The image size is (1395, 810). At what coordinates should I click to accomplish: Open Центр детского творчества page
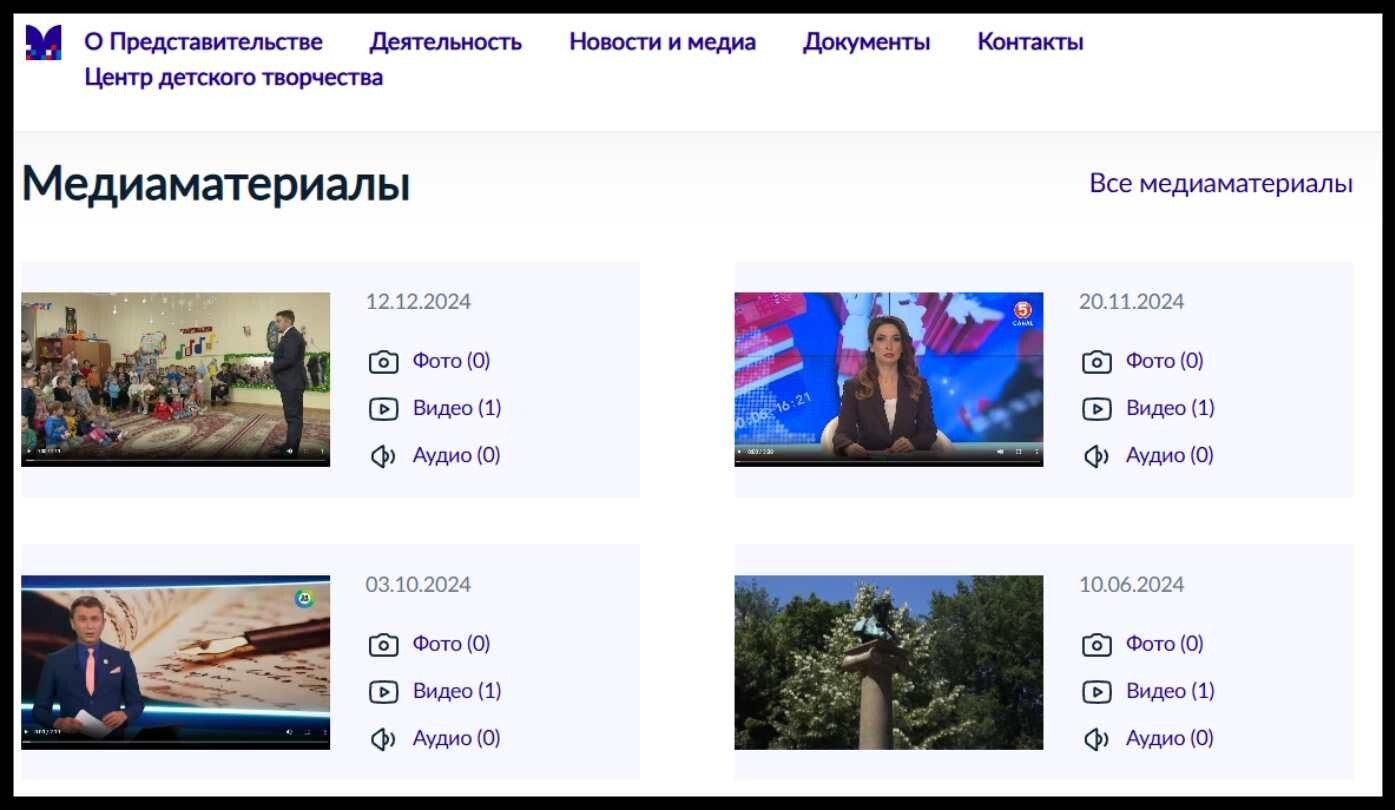pos(233,77)
